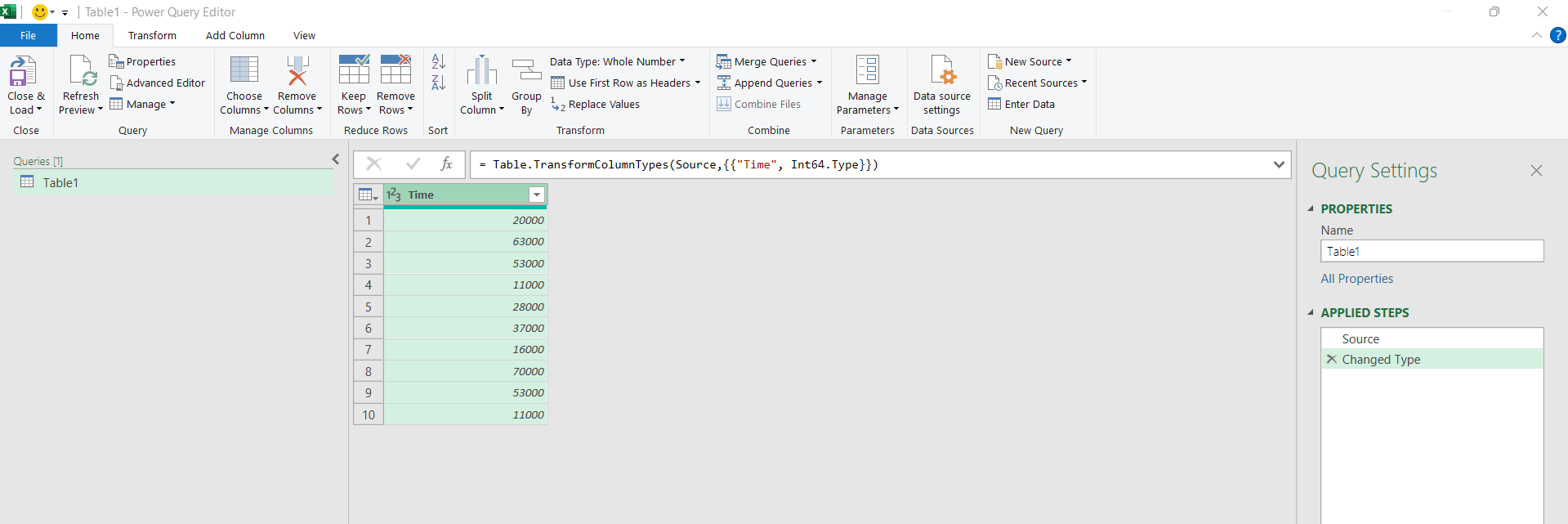
Task: Cancel the formula edit with the X
Action: click(x=374, y=164)
